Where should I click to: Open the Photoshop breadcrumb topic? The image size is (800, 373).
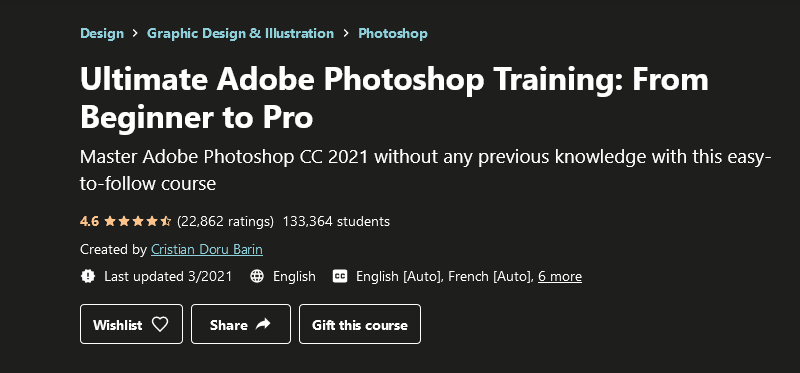[393, 34]
